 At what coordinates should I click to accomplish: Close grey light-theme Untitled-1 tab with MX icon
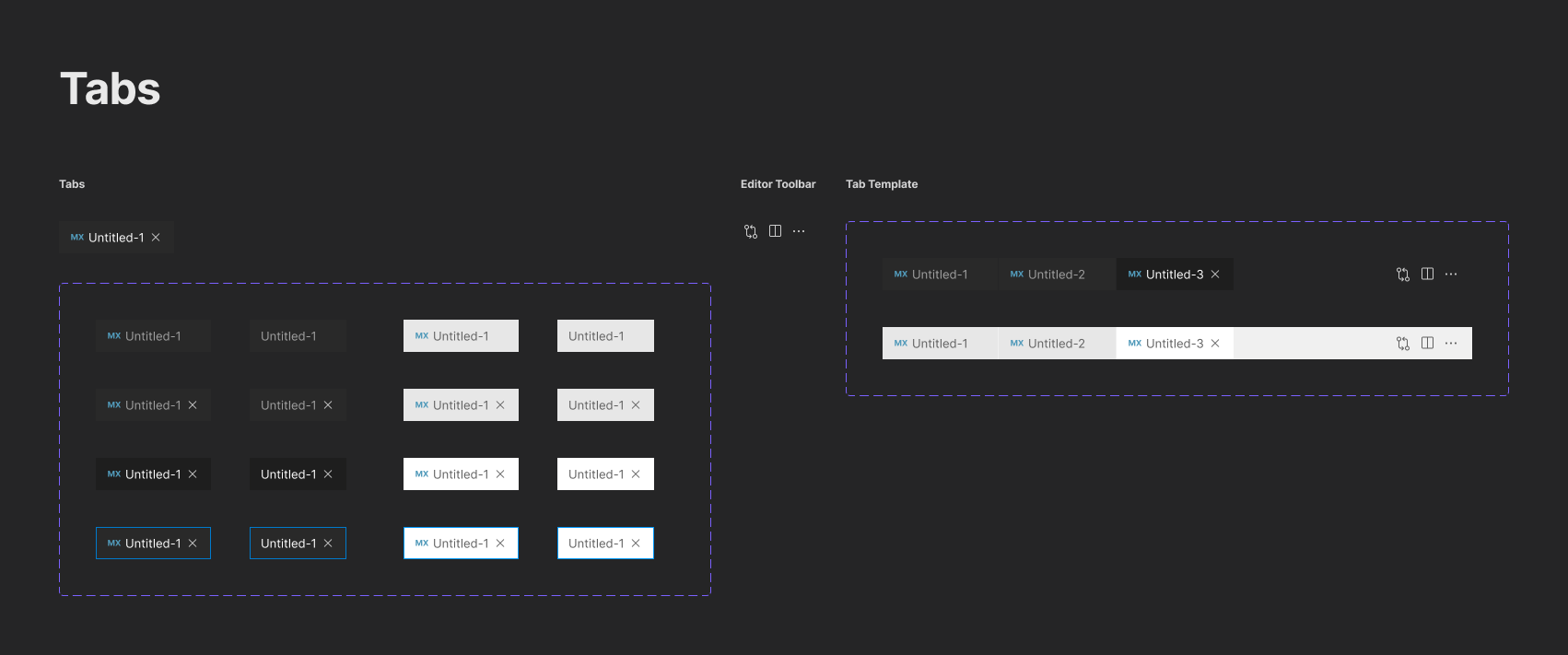pyautogui.click(x=500, y=405)
